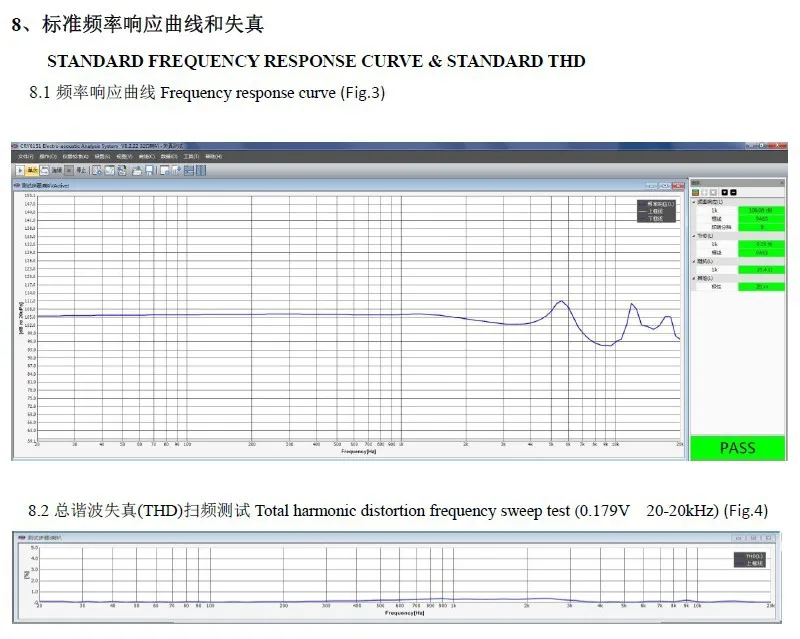
Task: Minimize the frequency response chart sub-window
Action: pos(651,185)
